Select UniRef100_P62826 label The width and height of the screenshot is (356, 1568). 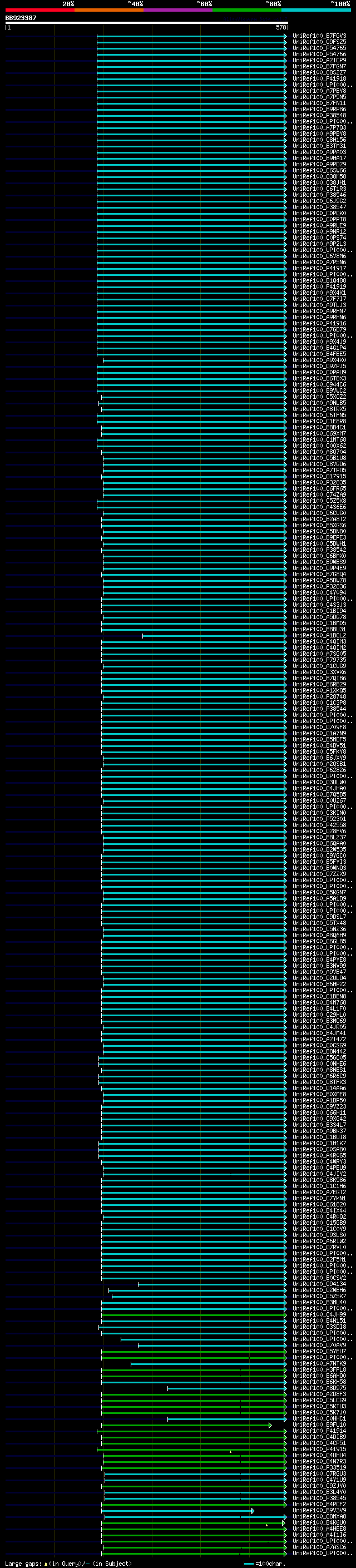319,770
